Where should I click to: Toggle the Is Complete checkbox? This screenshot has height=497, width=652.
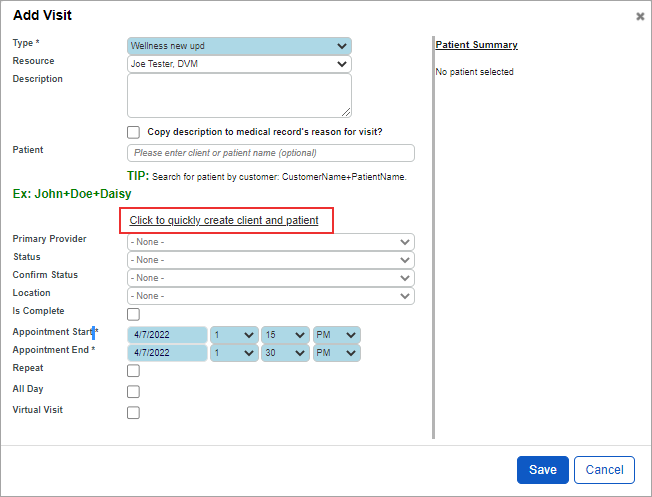pos(133,314)
